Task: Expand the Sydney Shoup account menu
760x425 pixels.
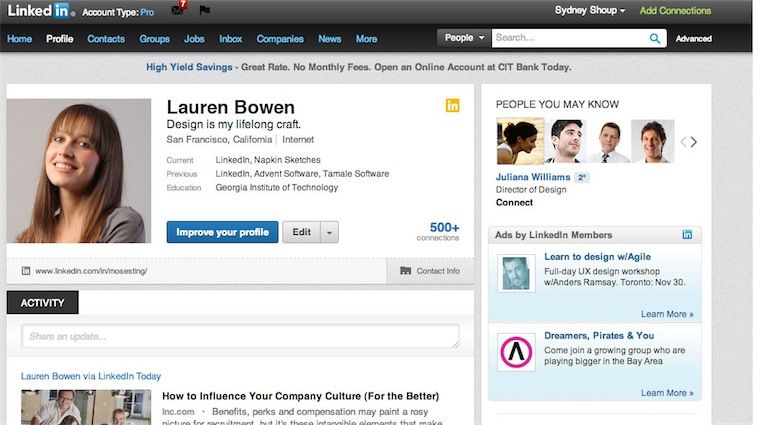Action: pyautogui.click(x=589, y=10)
